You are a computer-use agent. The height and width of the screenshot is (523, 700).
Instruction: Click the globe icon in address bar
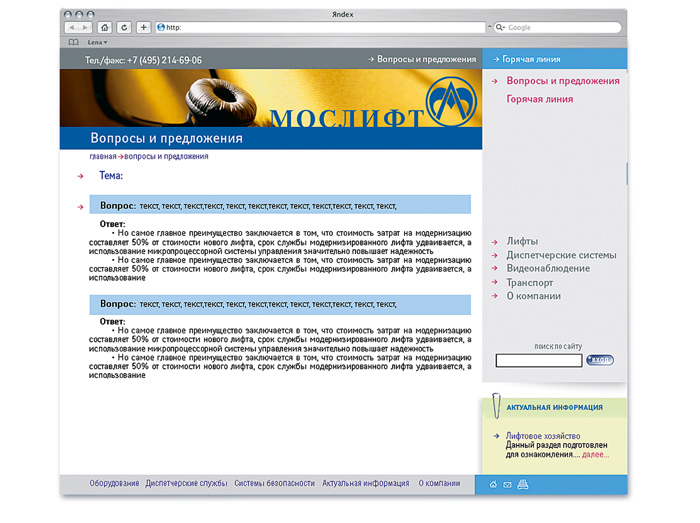(x=161, y=28)
